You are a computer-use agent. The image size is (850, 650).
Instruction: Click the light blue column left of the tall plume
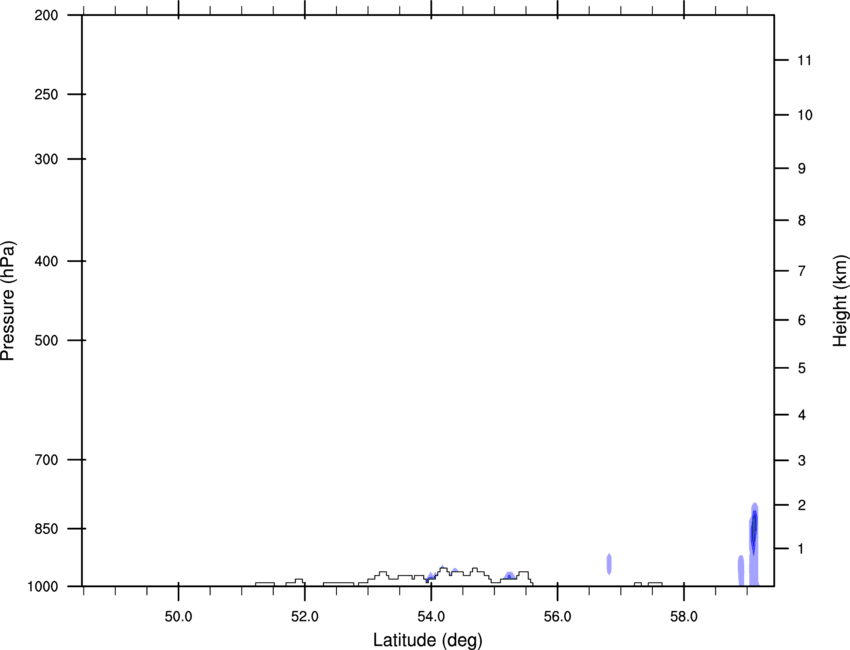(740, 570)
